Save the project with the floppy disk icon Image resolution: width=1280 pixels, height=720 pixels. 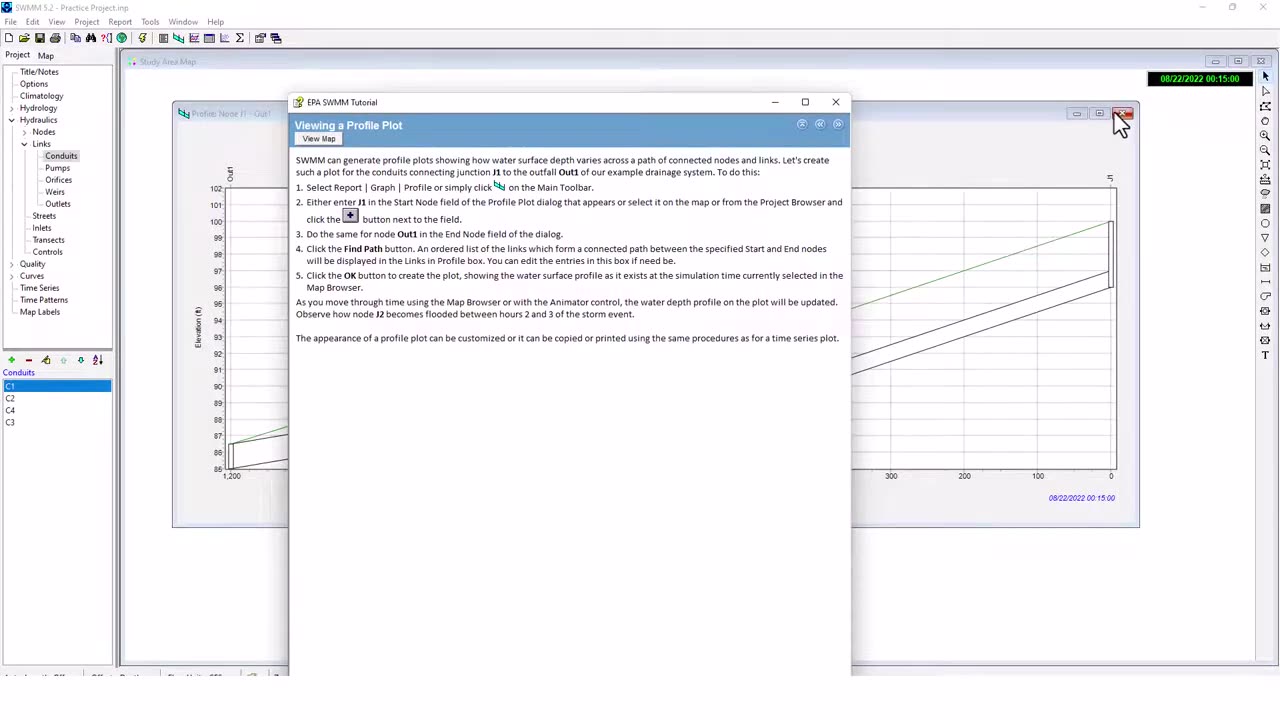coord(40,38)
